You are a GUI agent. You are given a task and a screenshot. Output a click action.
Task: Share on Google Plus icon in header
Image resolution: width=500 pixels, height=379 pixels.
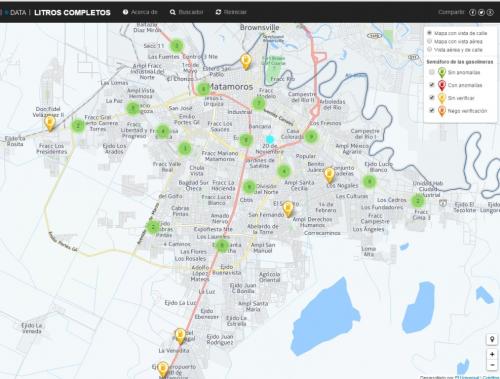coord(490,12)
